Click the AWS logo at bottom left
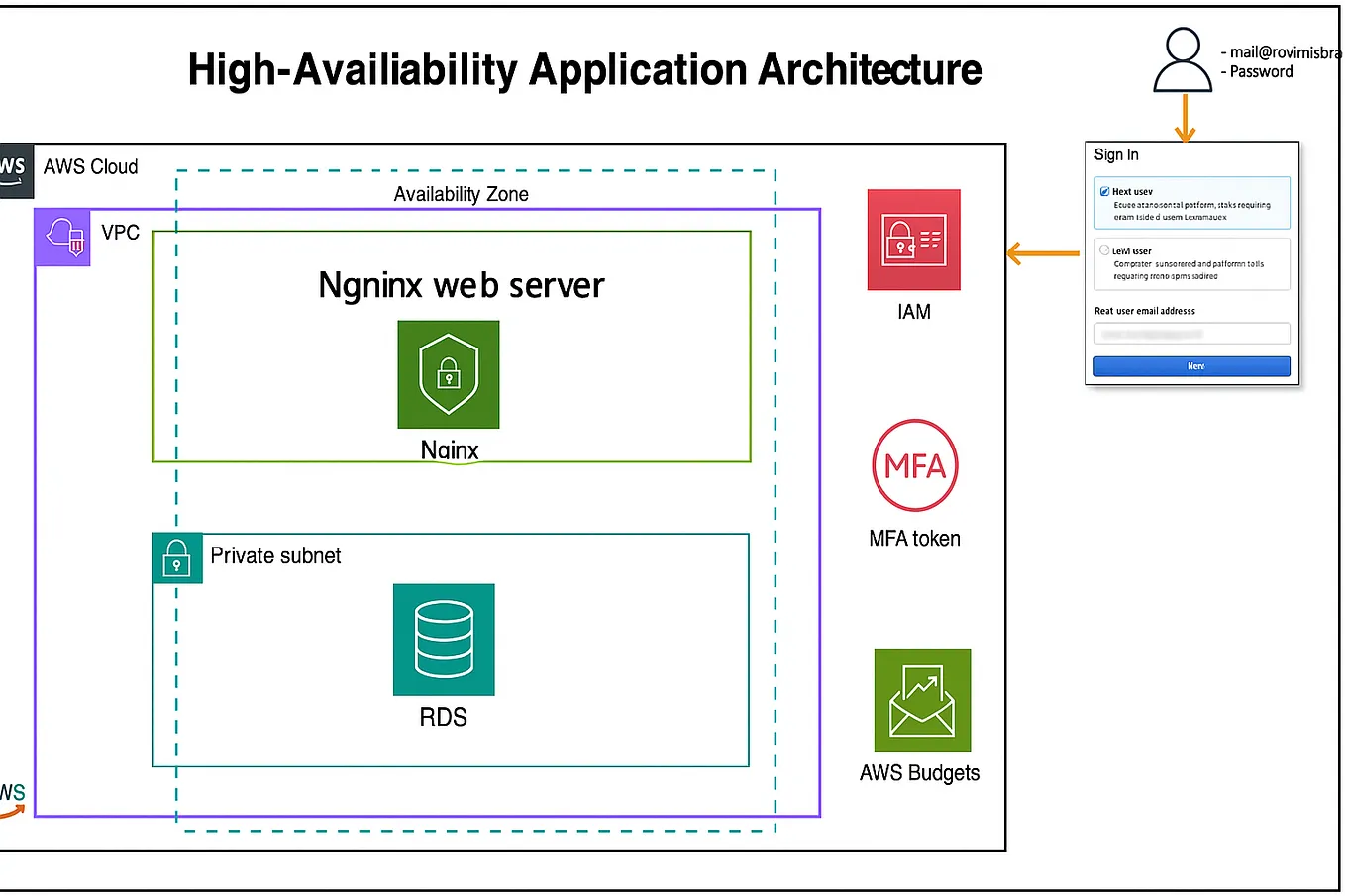This screenshot has height=896, width=1345. click(x=12, y=792)
